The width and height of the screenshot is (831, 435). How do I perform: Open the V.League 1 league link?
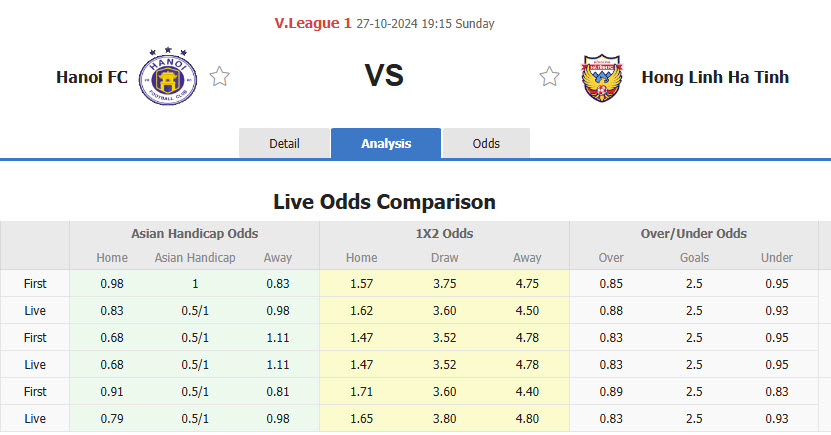312,23
